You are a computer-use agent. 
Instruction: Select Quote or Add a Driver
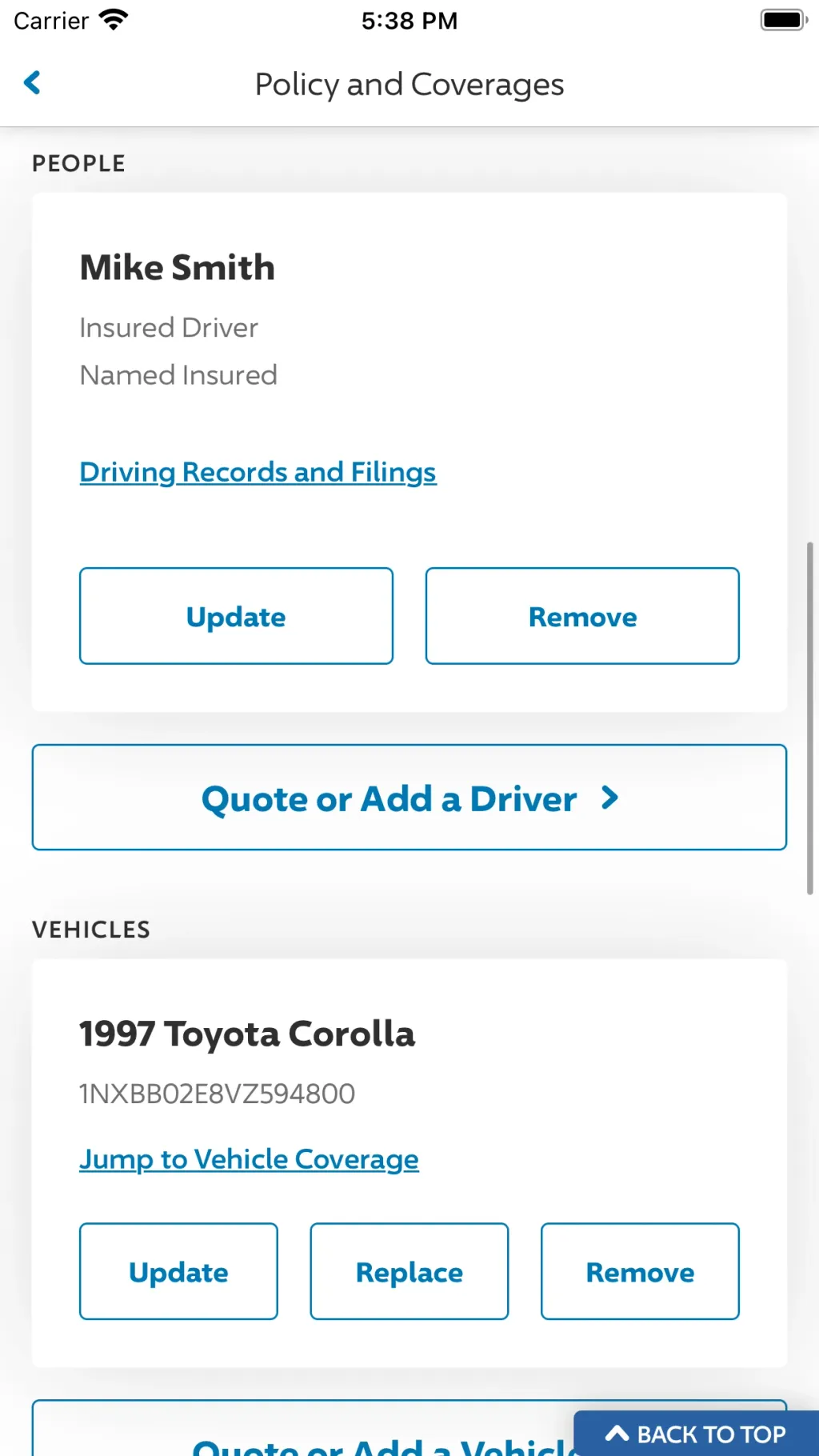coord(409,798)
